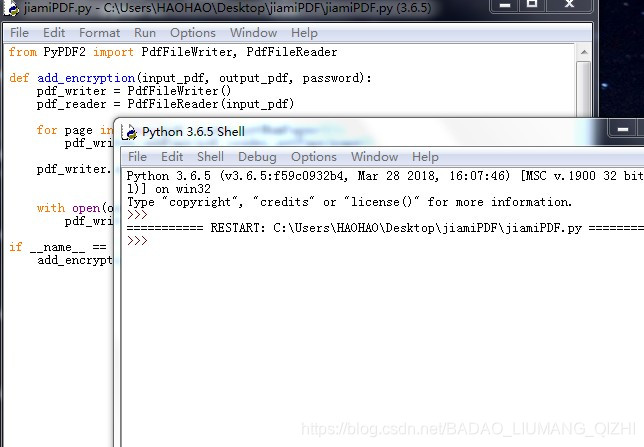
Task: Click Python icon in editor title bar
Action: pos(10,8)
